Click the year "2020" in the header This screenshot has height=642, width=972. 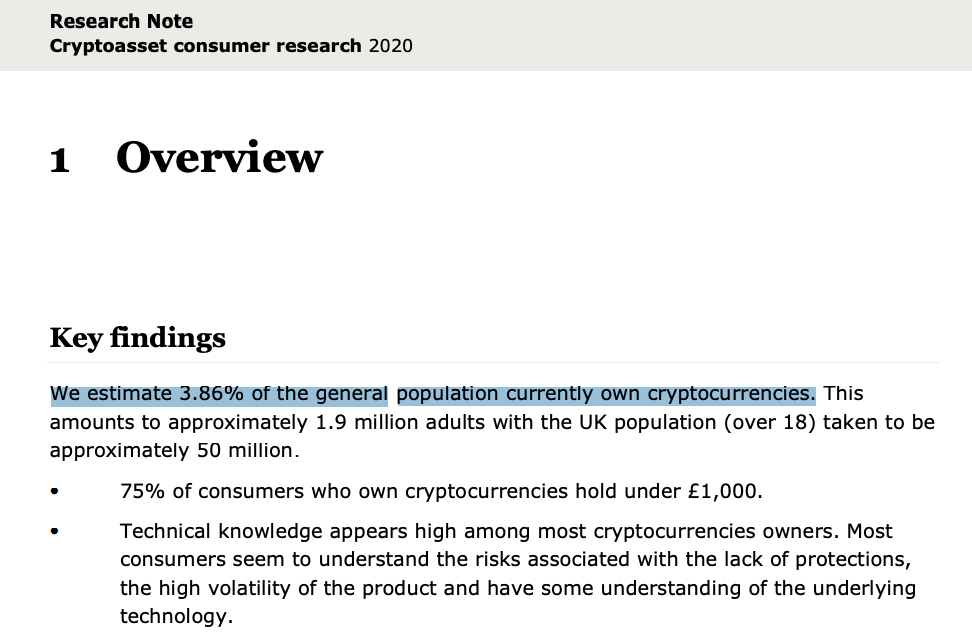point(391,46)
